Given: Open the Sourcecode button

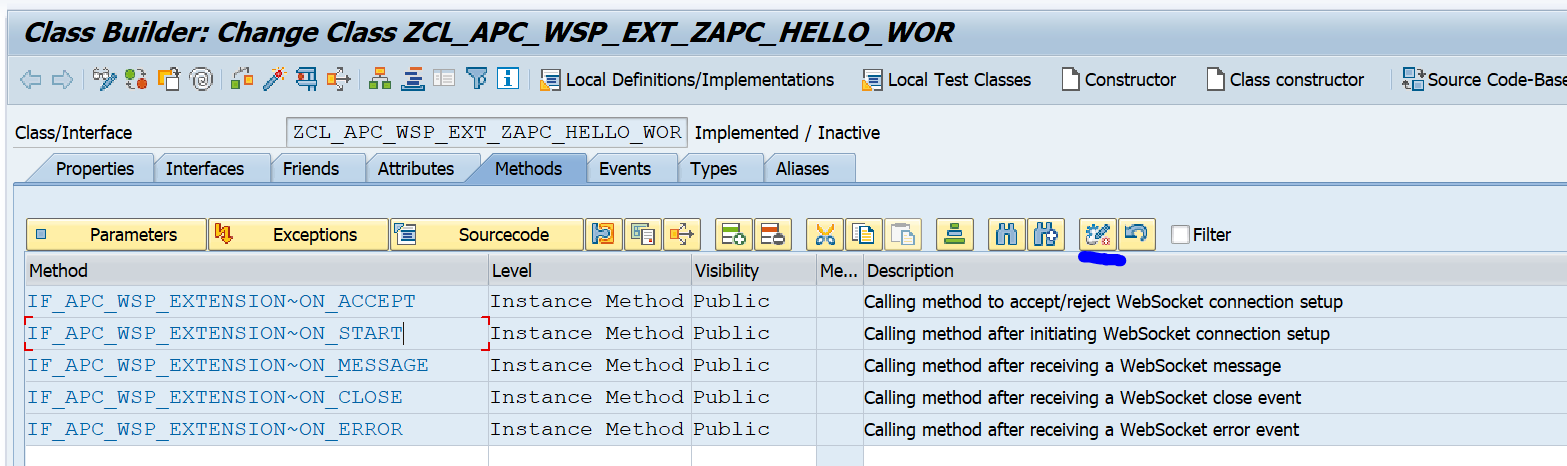Looking at the screenshot, I should tap(486, 235).
